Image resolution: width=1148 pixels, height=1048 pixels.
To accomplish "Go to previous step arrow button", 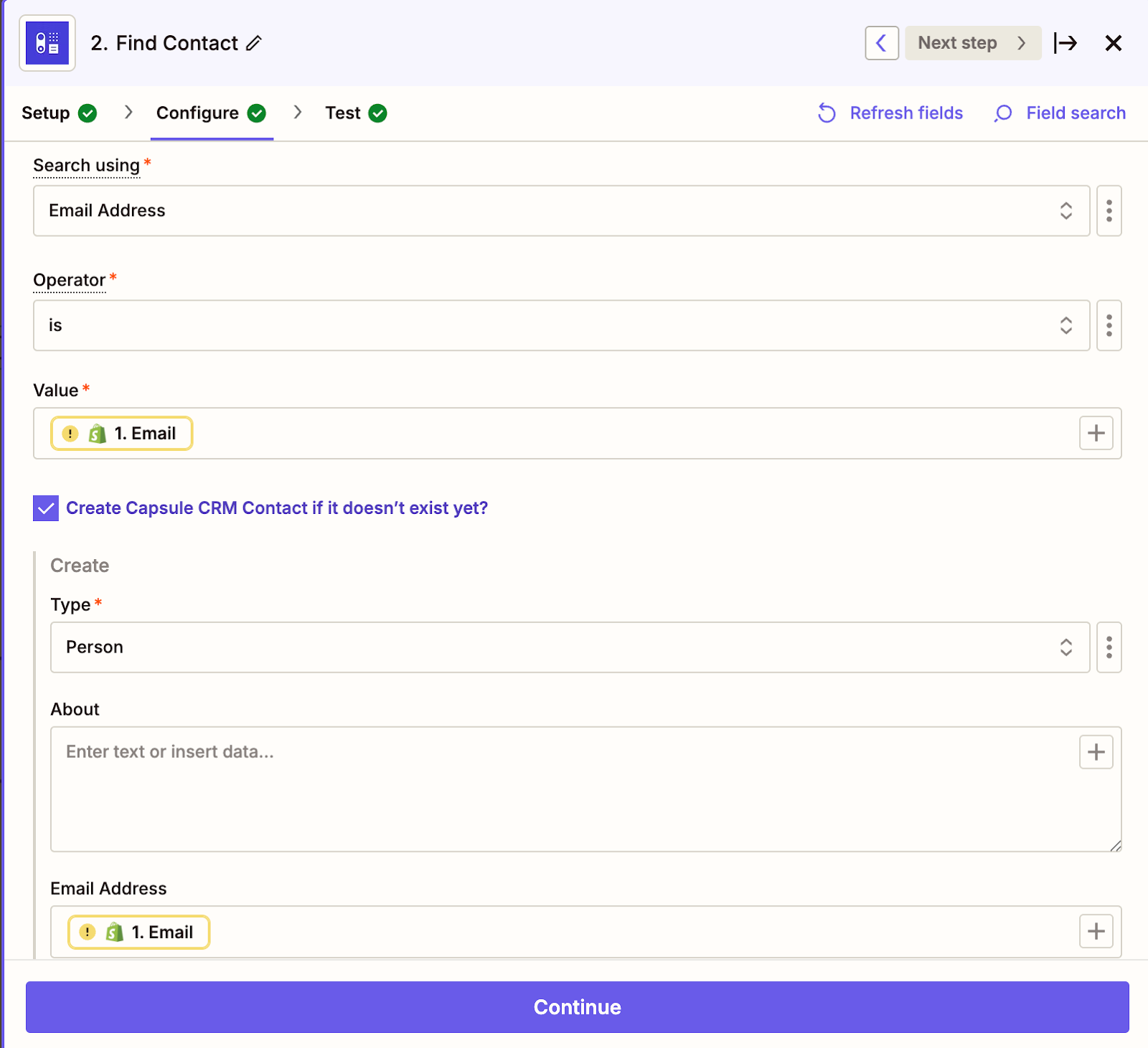I will [882, 43].
